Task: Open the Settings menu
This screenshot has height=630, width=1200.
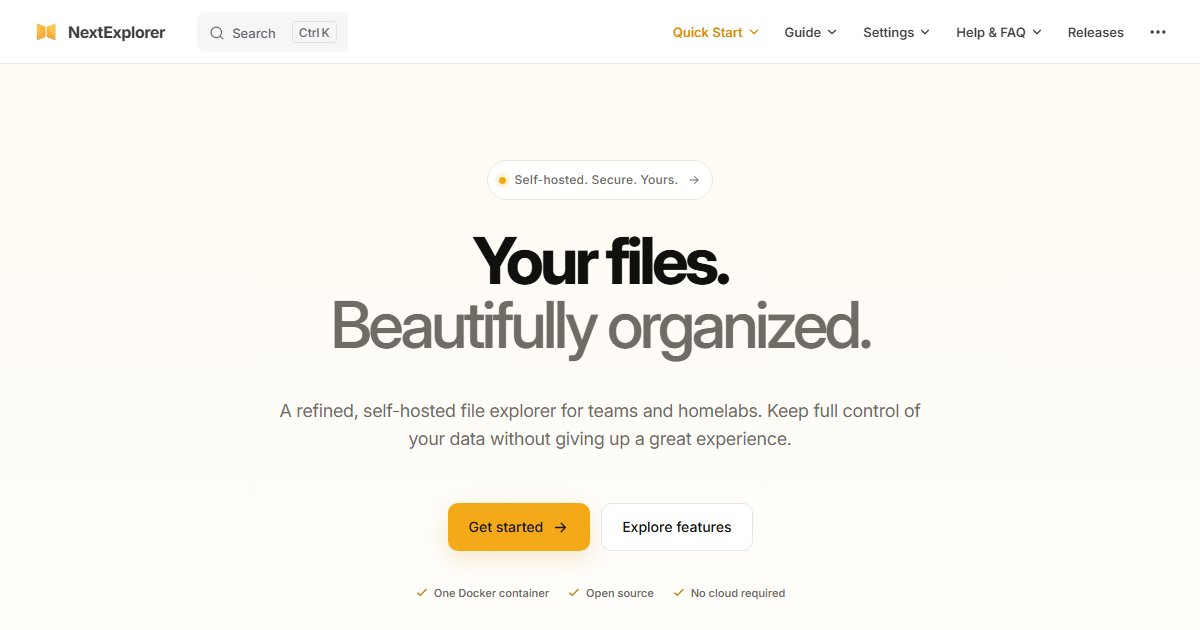Action: coord(897,32)
